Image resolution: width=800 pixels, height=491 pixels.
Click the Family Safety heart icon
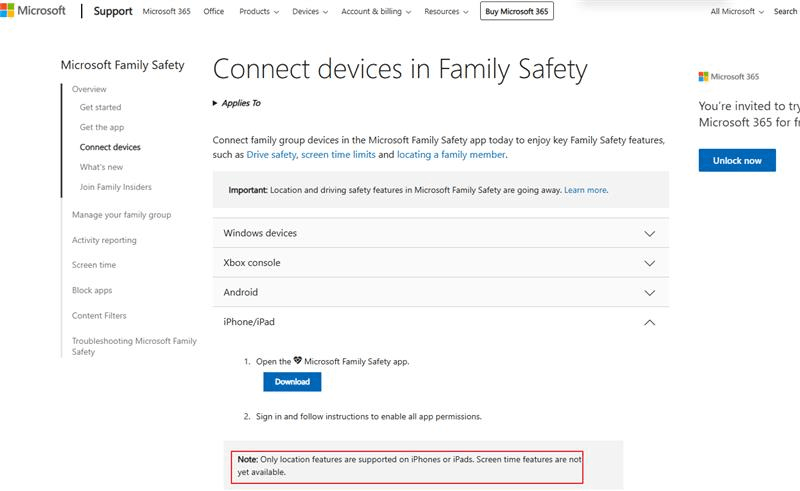[x=297, y=361]
